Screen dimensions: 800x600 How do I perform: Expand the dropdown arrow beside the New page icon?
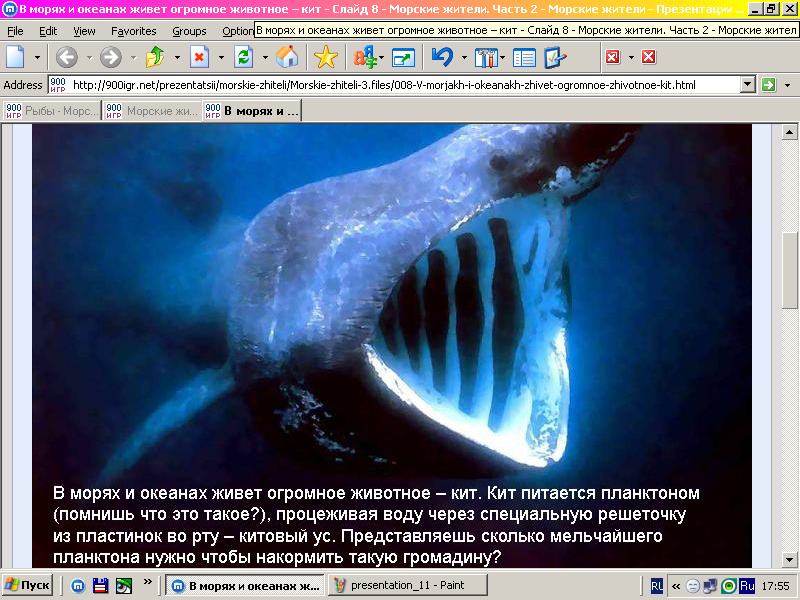pyautogui.click(x=38, y=57)
